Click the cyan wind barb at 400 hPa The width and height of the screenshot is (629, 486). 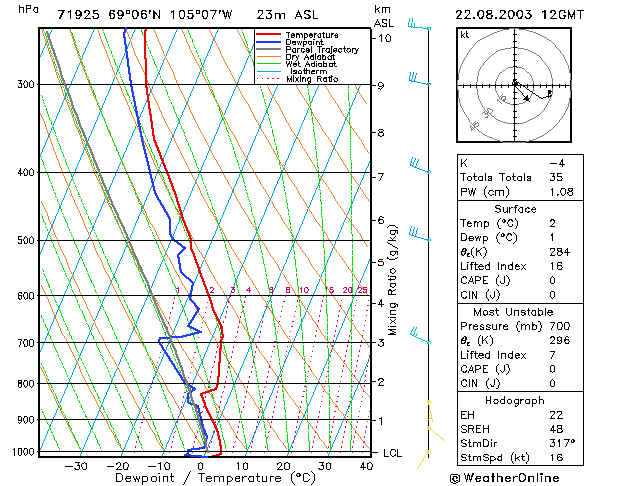420,165
